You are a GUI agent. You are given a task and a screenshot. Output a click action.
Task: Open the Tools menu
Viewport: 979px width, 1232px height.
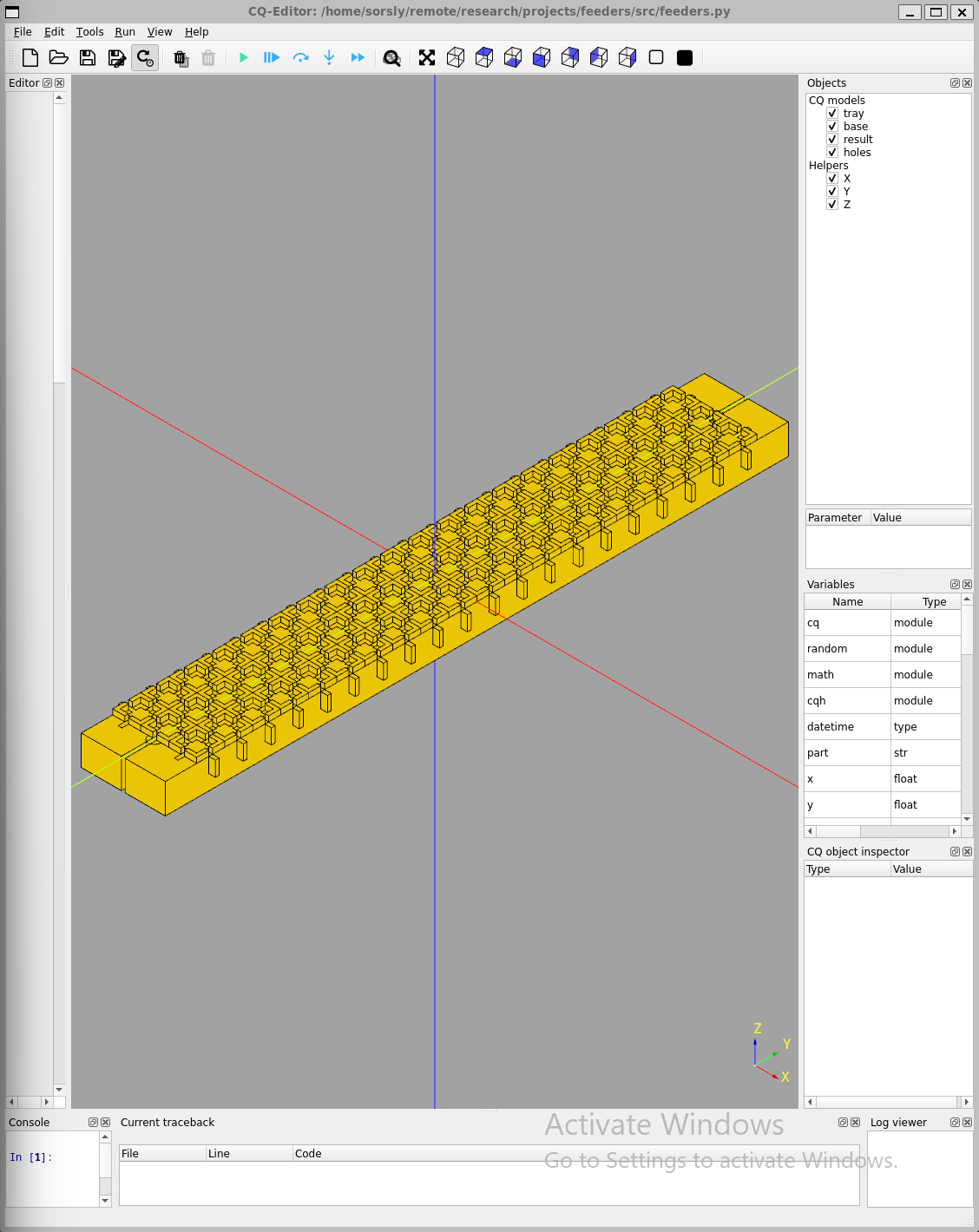90,32
